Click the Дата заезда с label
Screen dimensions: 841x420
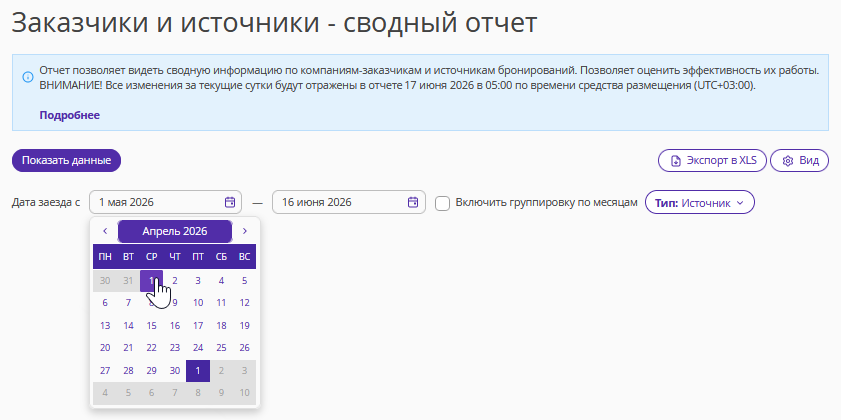(x=46, y=203)
